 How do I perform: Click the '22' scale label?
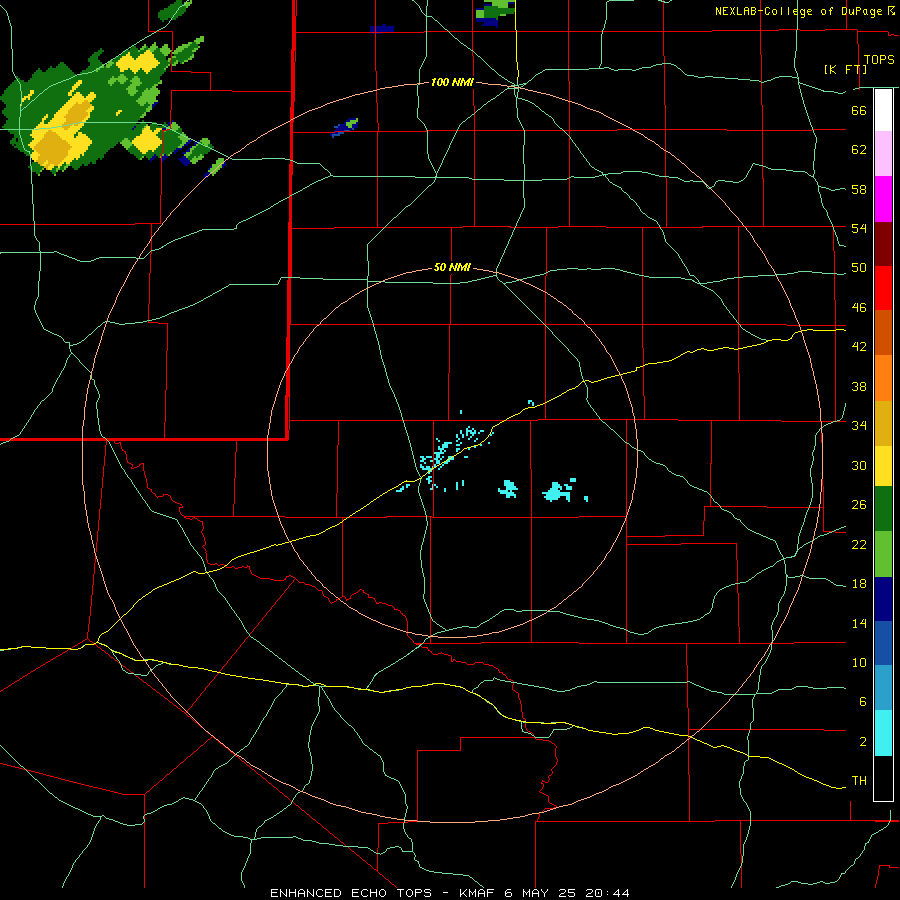click(859, 544)
